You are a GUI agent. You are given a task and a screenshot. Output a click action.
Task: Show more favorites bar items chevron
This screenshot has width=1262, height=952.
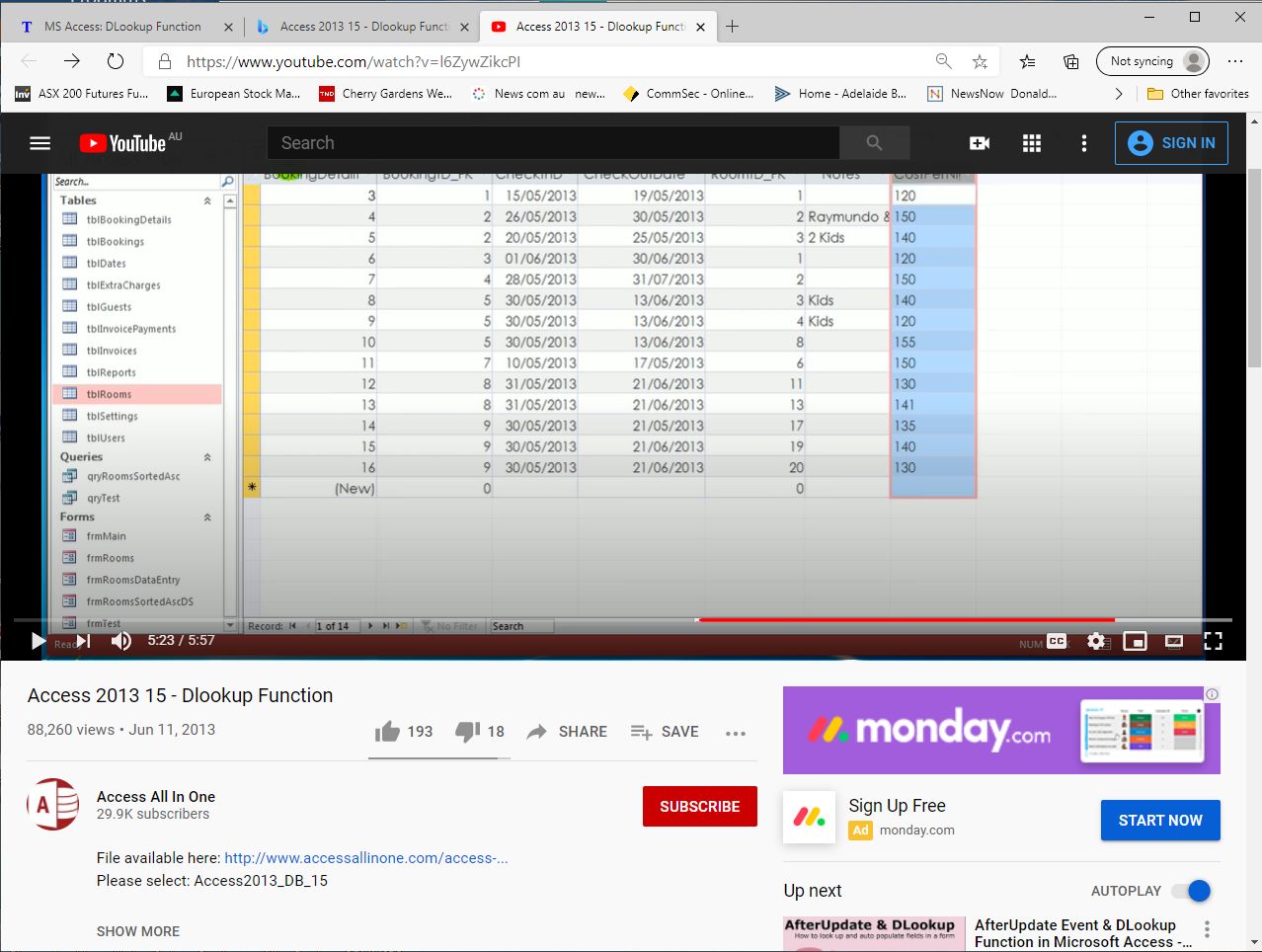click(1119, 94)
